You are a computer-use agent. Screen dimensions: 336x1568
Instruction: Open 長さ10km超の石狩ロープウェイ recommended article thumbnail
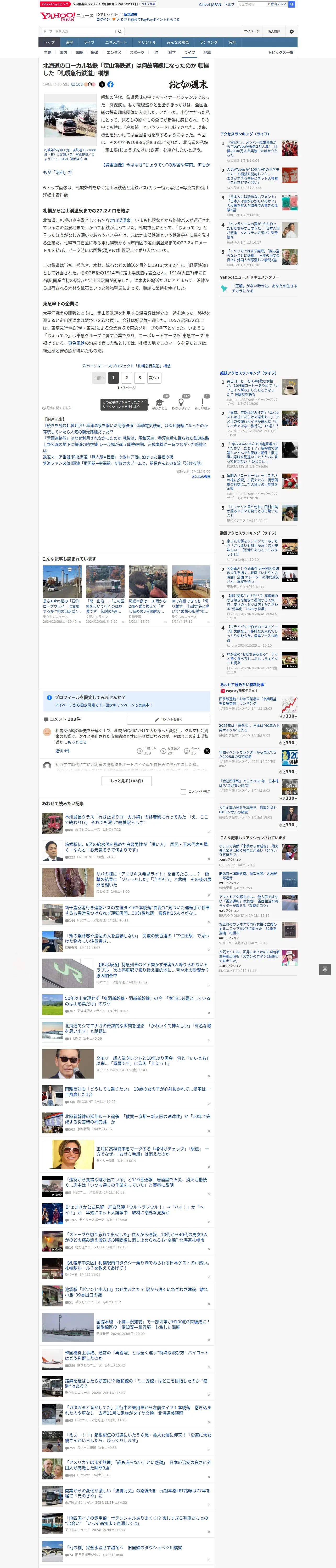coord(62,581)
